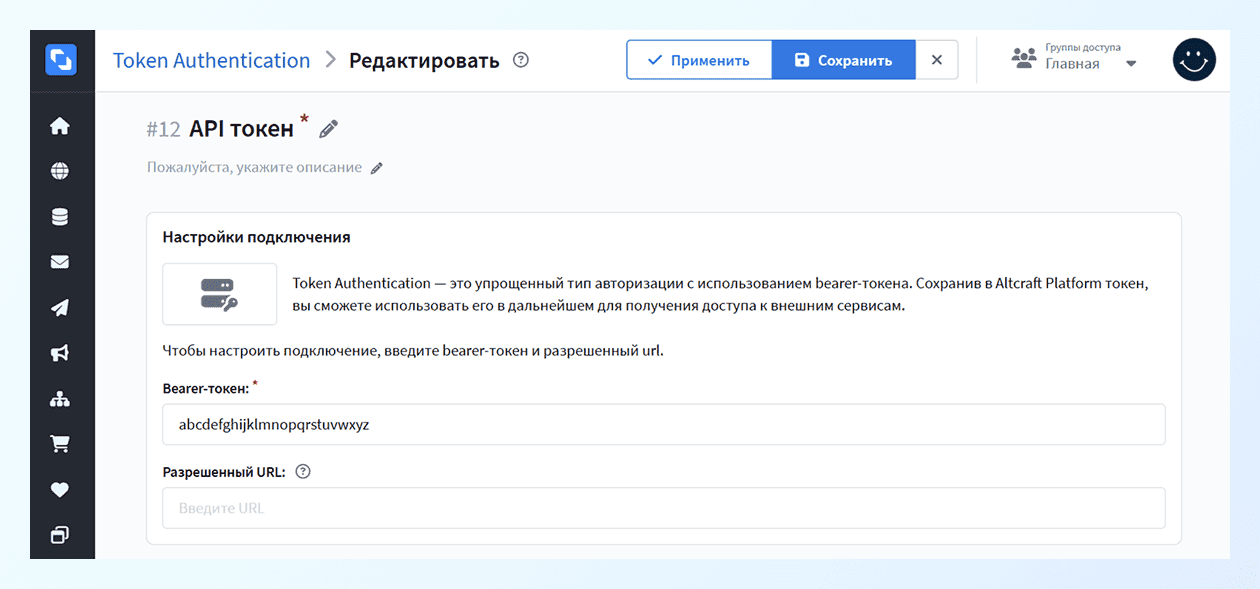Select the heart icon in the sidebar
The width and height of the screenshot is (1260, 589).
(61, 489)
